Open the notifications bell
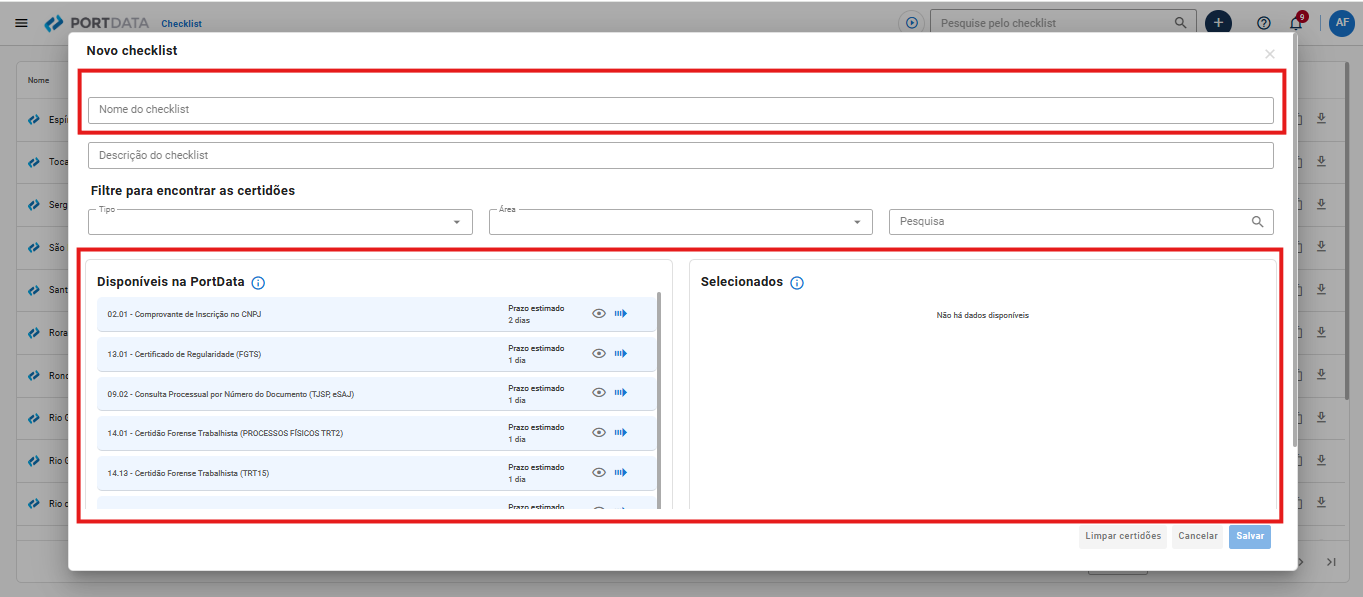 pyautogui.click(x=1296, y=23)
